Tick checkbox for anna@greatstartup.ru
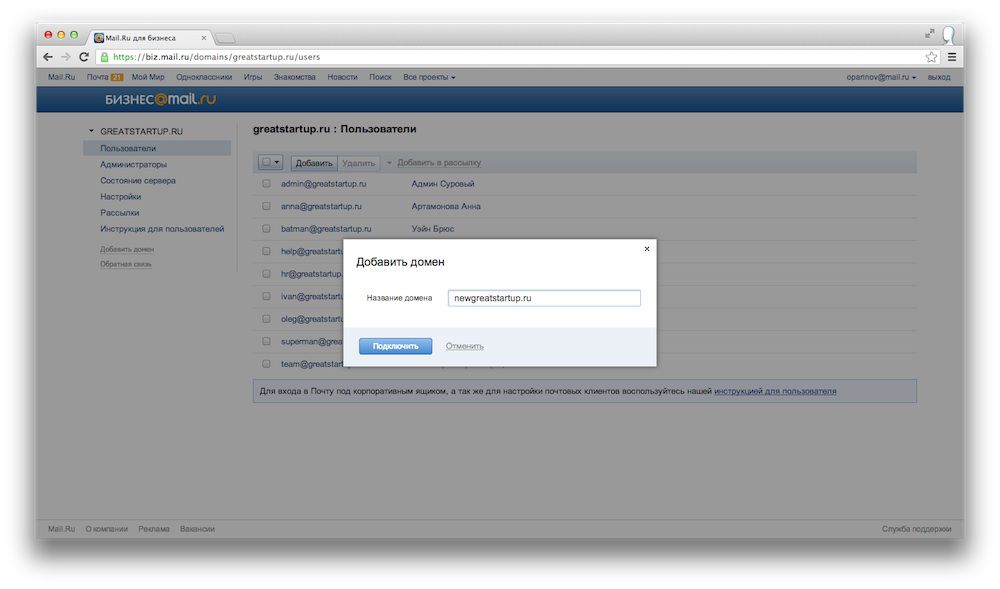This screenshot has height=589, width=1000. pos(267,206)
